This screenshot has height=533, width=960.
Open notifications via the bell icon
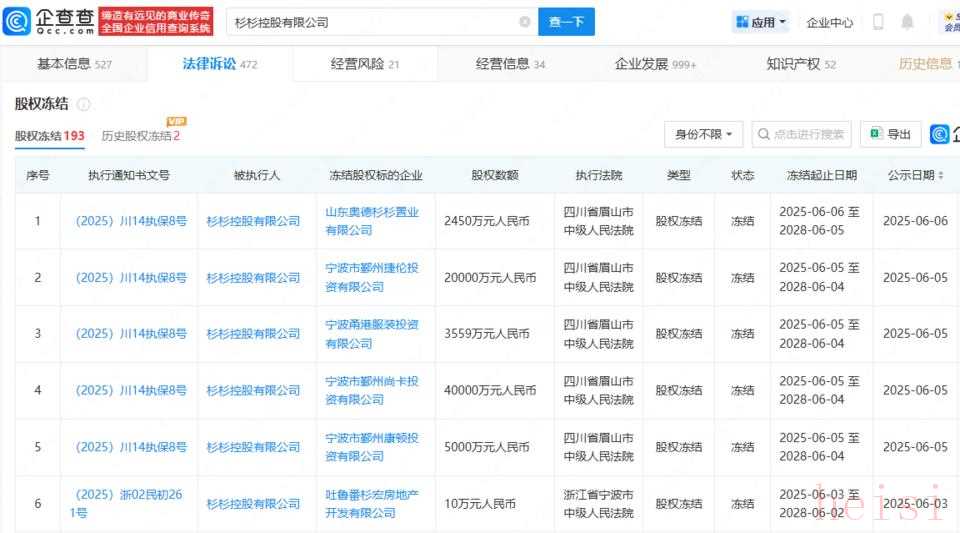pyautogui.click(x=907, y=22)
